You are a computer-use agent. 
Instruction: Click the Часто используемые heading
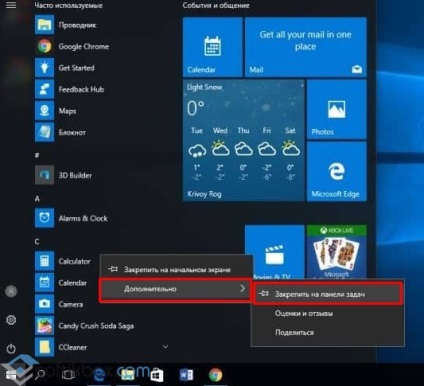(x=69, y=5)
